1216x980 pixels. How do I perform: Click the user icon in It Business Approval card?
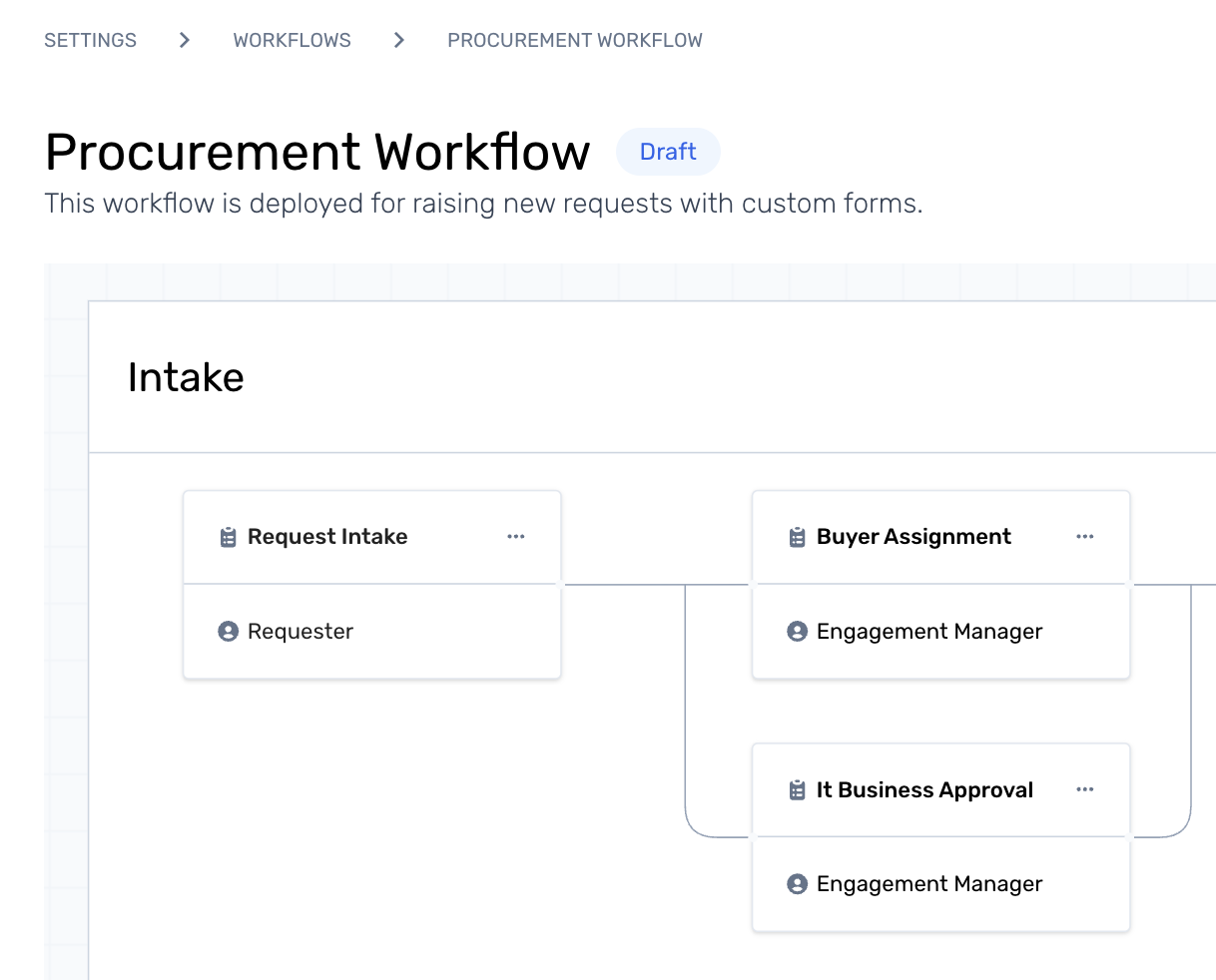tap(797, 884)
